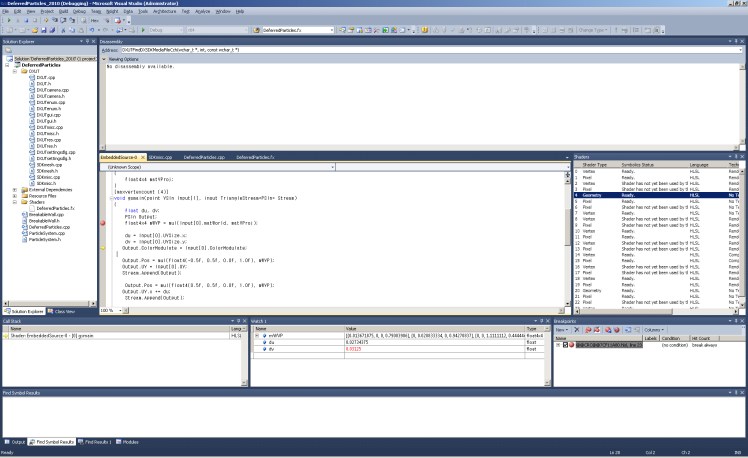The width and height of the screenshot is (748, 458).
Task: Open the editor zoom 100% dropdown
Action: tap(119, 310)
